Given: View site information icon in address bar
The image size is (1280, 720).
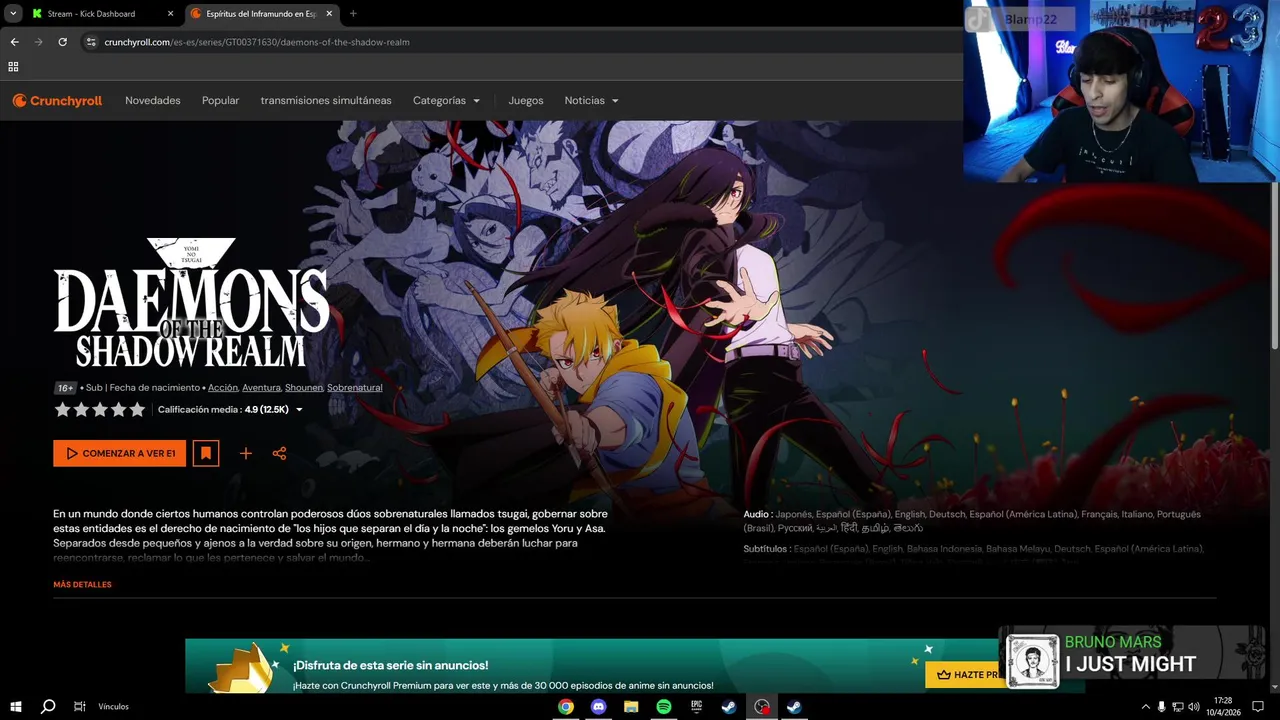Looking at the screenshot, I should tap(91, 42).
